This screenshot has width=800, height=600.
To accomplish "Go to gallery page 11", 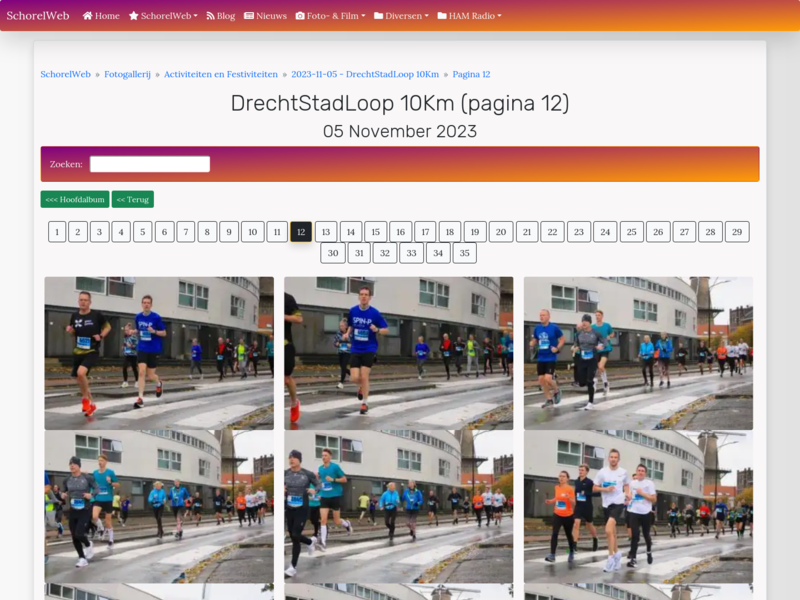I will point(277,232).
